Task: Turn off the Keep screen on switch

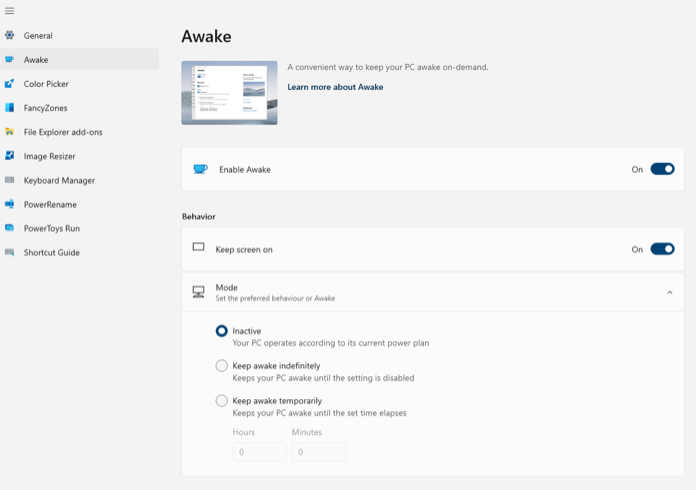Action: (662, 249)
